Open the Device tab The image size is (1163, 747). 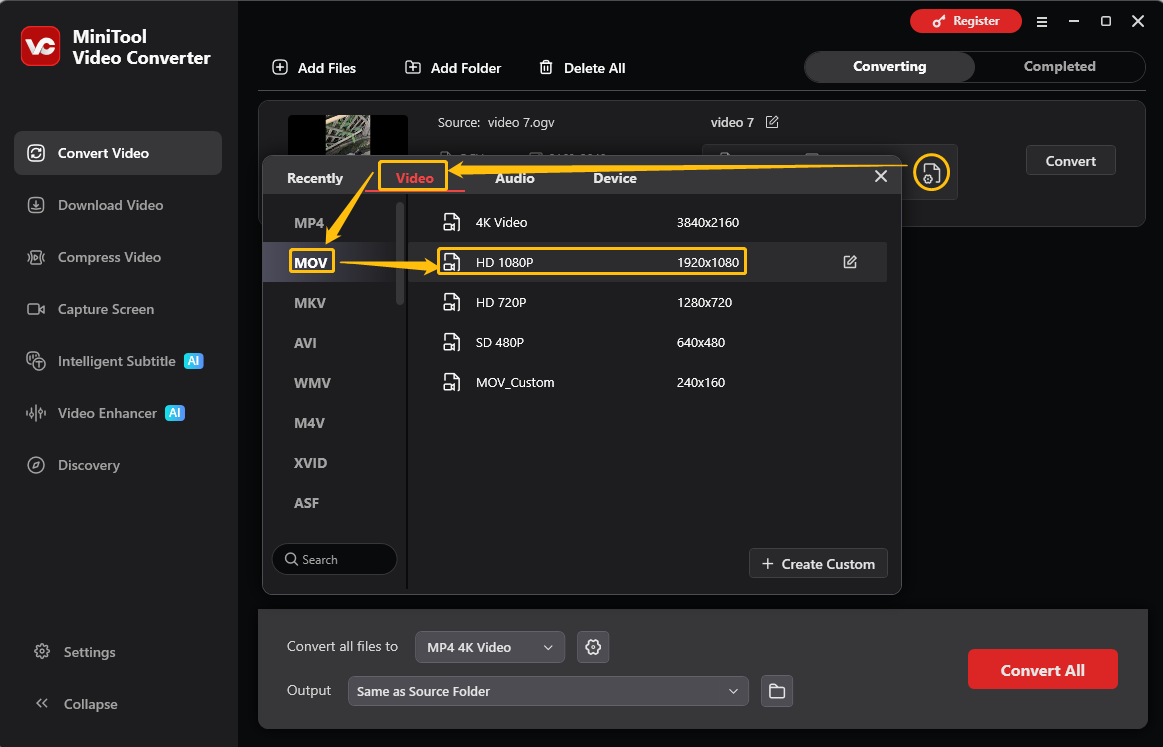(615, 178)
